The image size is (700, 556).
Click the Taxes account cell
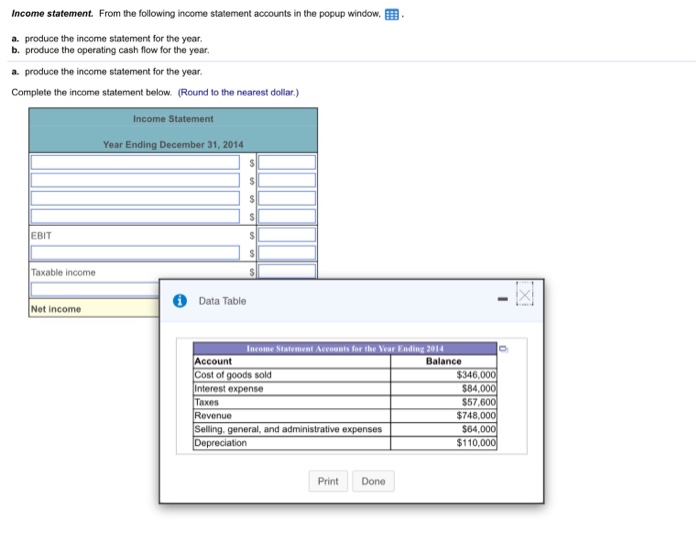[x=292, y=402]
